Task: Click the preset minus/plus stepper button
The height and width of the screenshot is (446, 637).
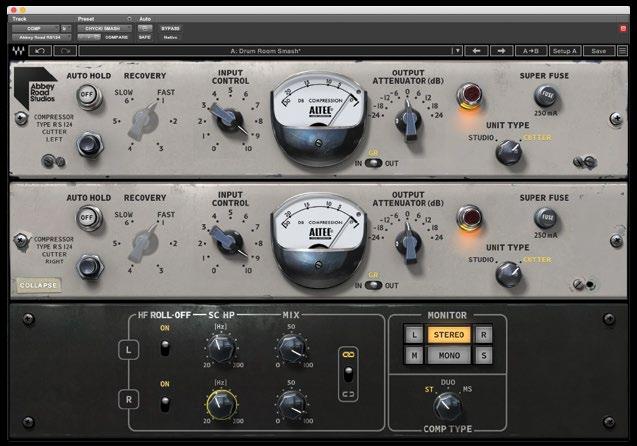Action: [89, 37]
